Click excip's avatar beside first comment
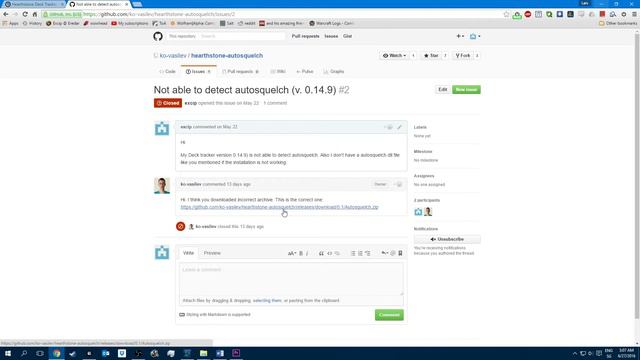The height and width of the screenshot is (360, 640). coord(162,129)
